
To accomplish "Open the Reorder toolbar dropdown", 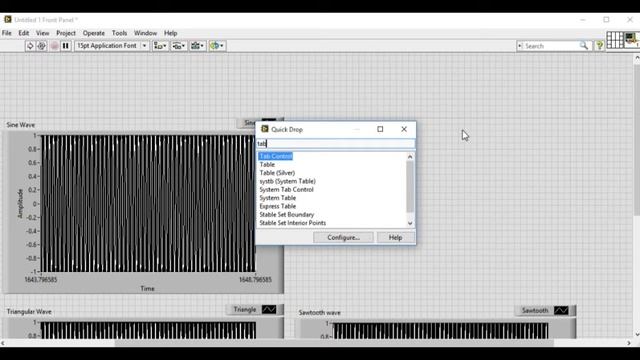I will click(x=217, y=46).
